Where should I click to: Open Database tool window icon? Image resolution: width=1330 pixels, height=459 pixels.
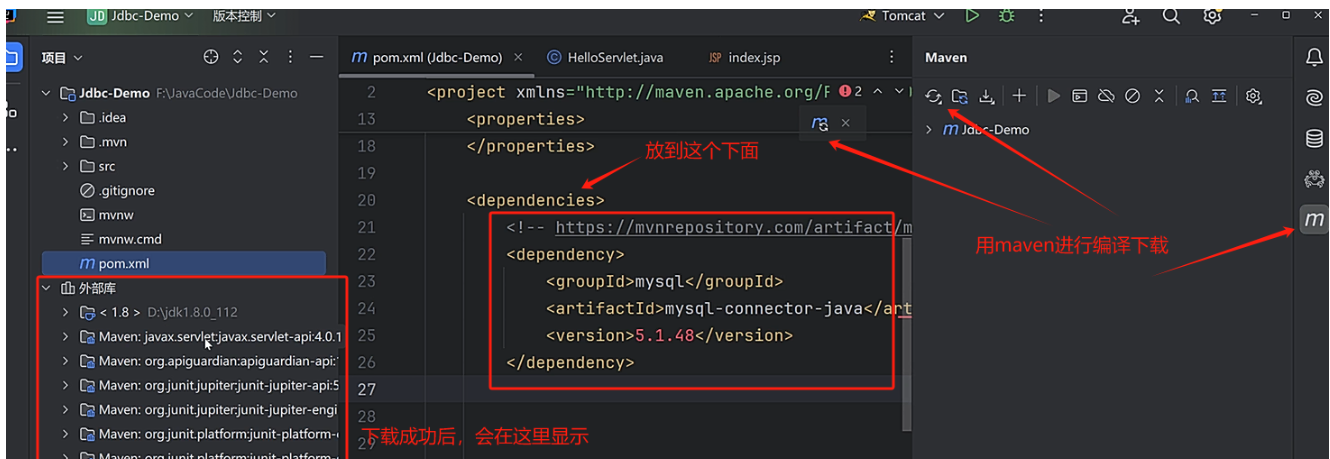pos(1314,139)
